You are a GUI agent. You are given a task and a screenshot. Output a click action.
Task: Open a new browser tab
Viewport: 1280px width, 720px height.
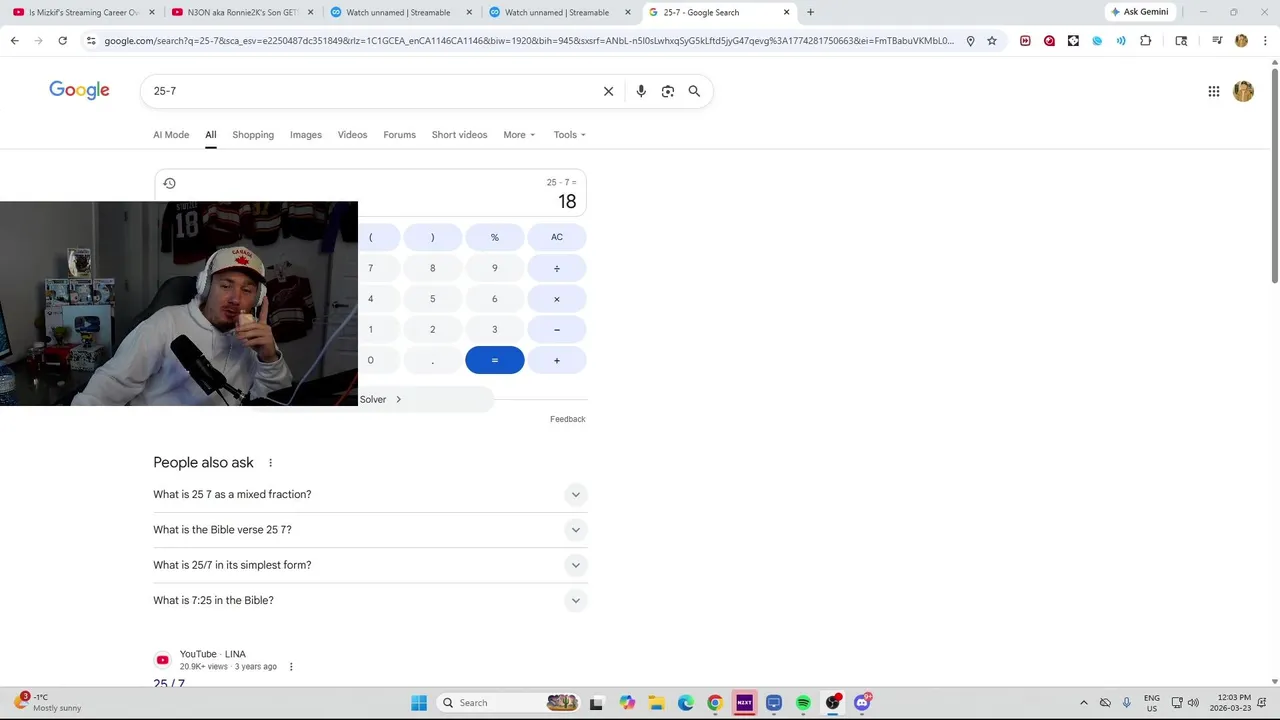810,12
